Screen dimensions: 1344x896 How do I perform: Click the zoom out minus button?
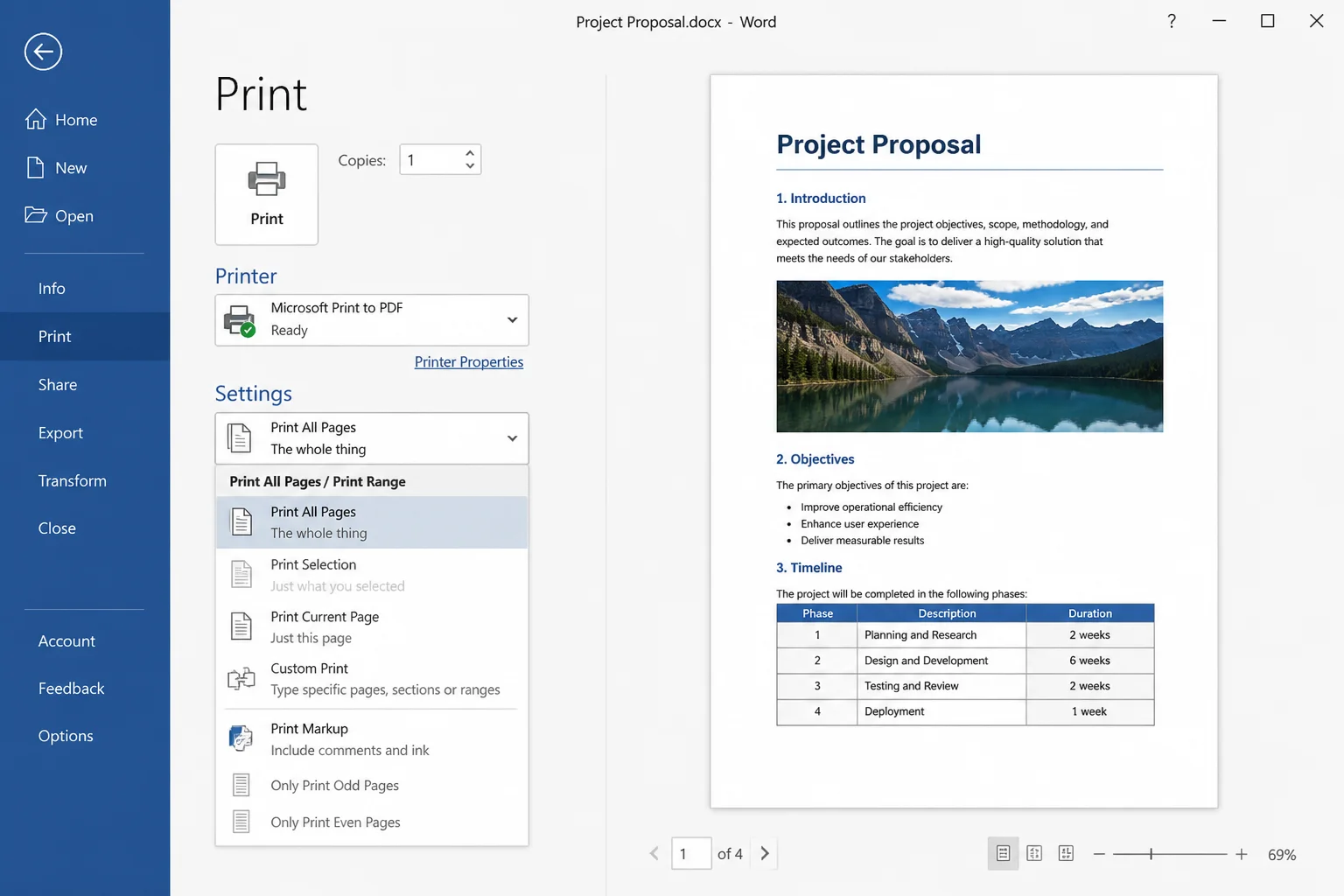pyautogui.click(x=1099, y=854)
